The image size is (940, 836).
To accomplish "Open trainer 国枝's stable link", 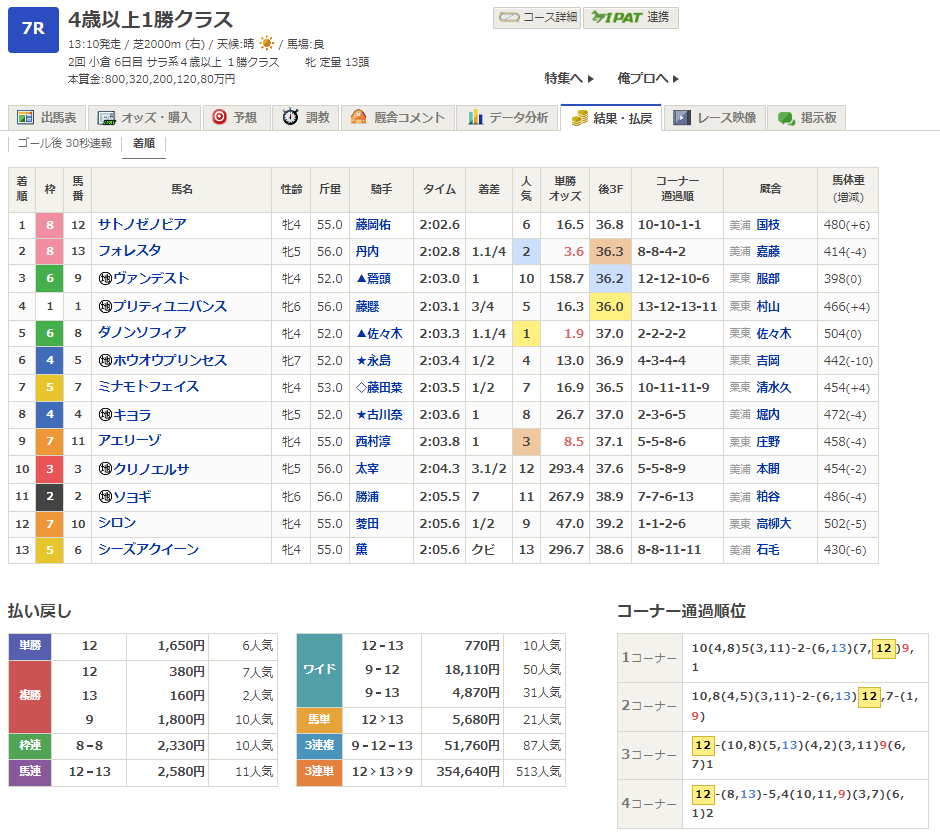I will tap(768, 226).
